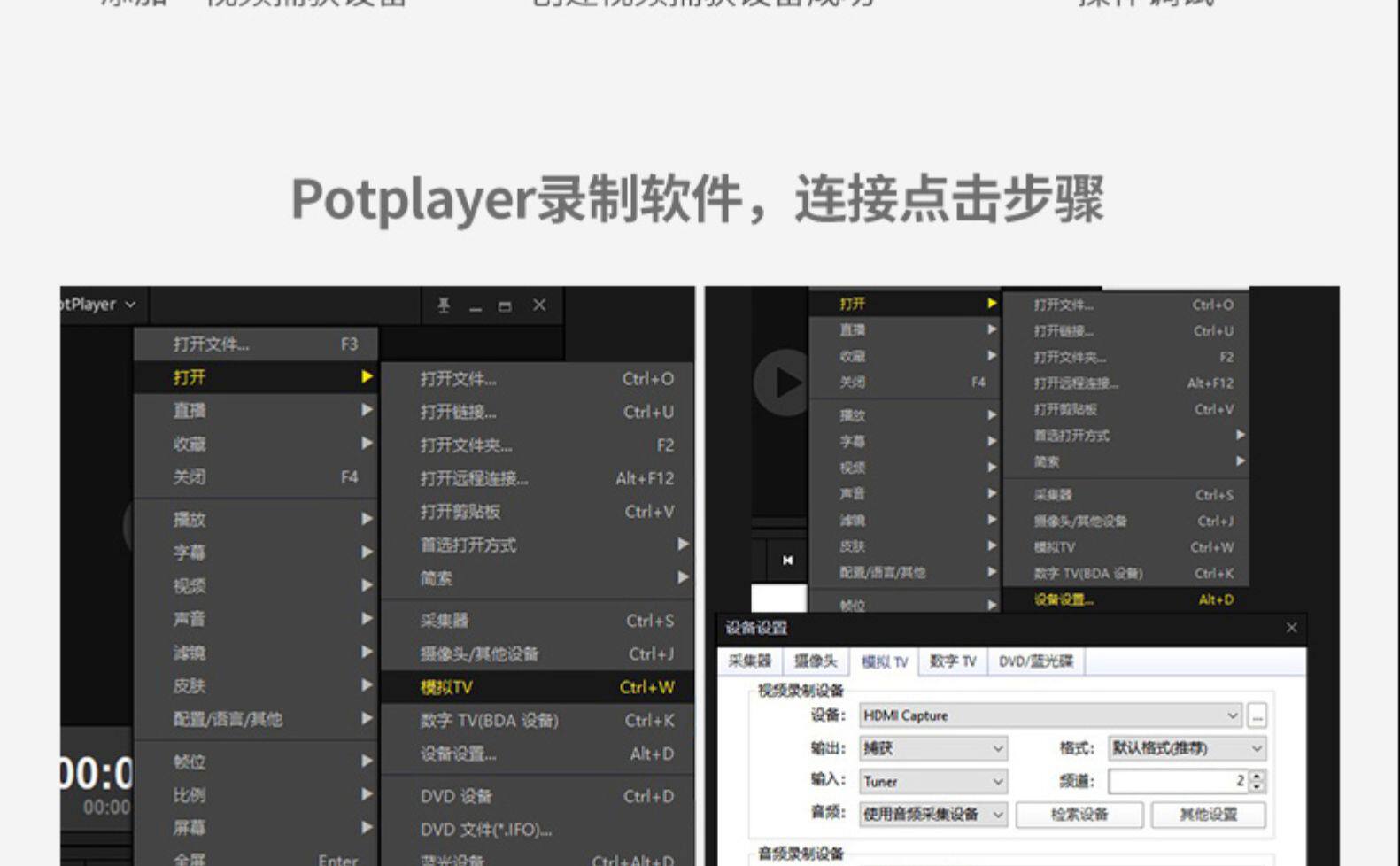Open 字幕 submenu in left window menu
The height and width of the screenshot is (866, 1400).
[x=257, y=553]
